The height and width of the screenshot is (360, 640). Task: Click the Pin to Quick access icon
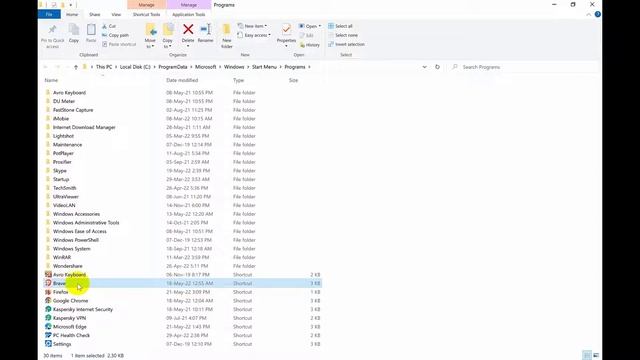[x=52, y=30]
